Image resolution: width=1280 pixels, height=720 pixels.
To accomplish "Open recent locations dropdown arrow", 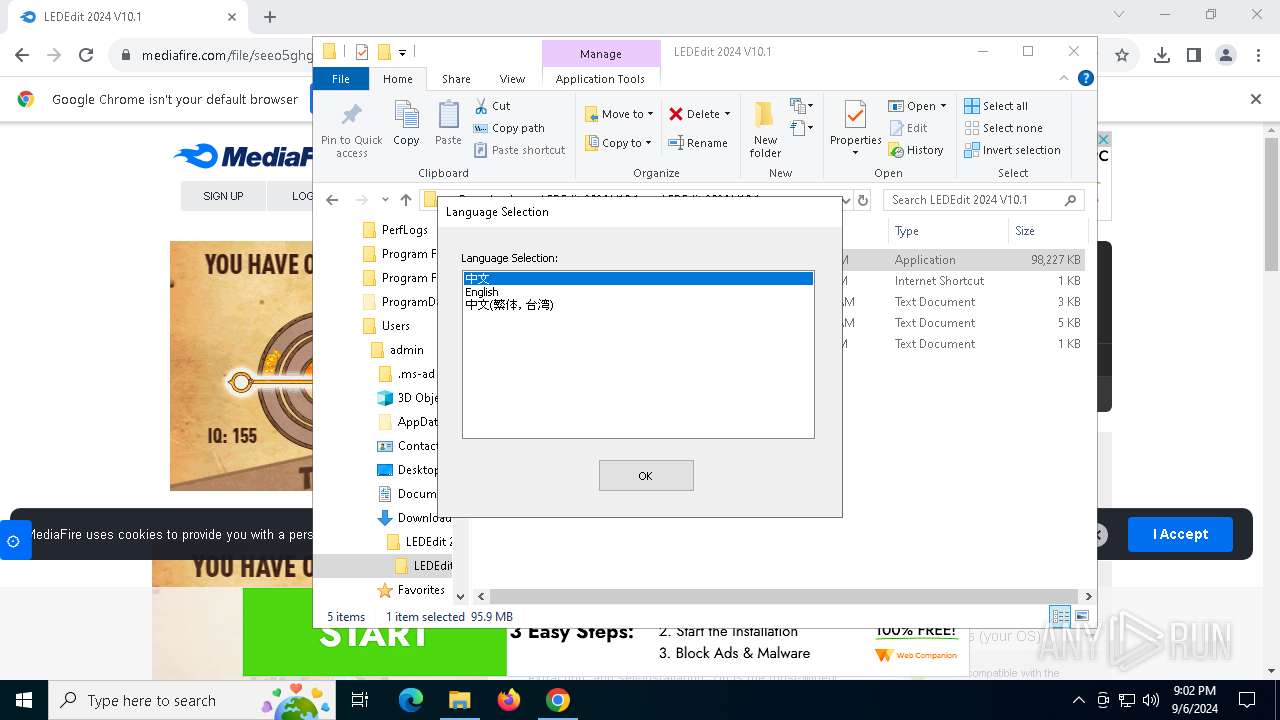I will pos(385,200).
